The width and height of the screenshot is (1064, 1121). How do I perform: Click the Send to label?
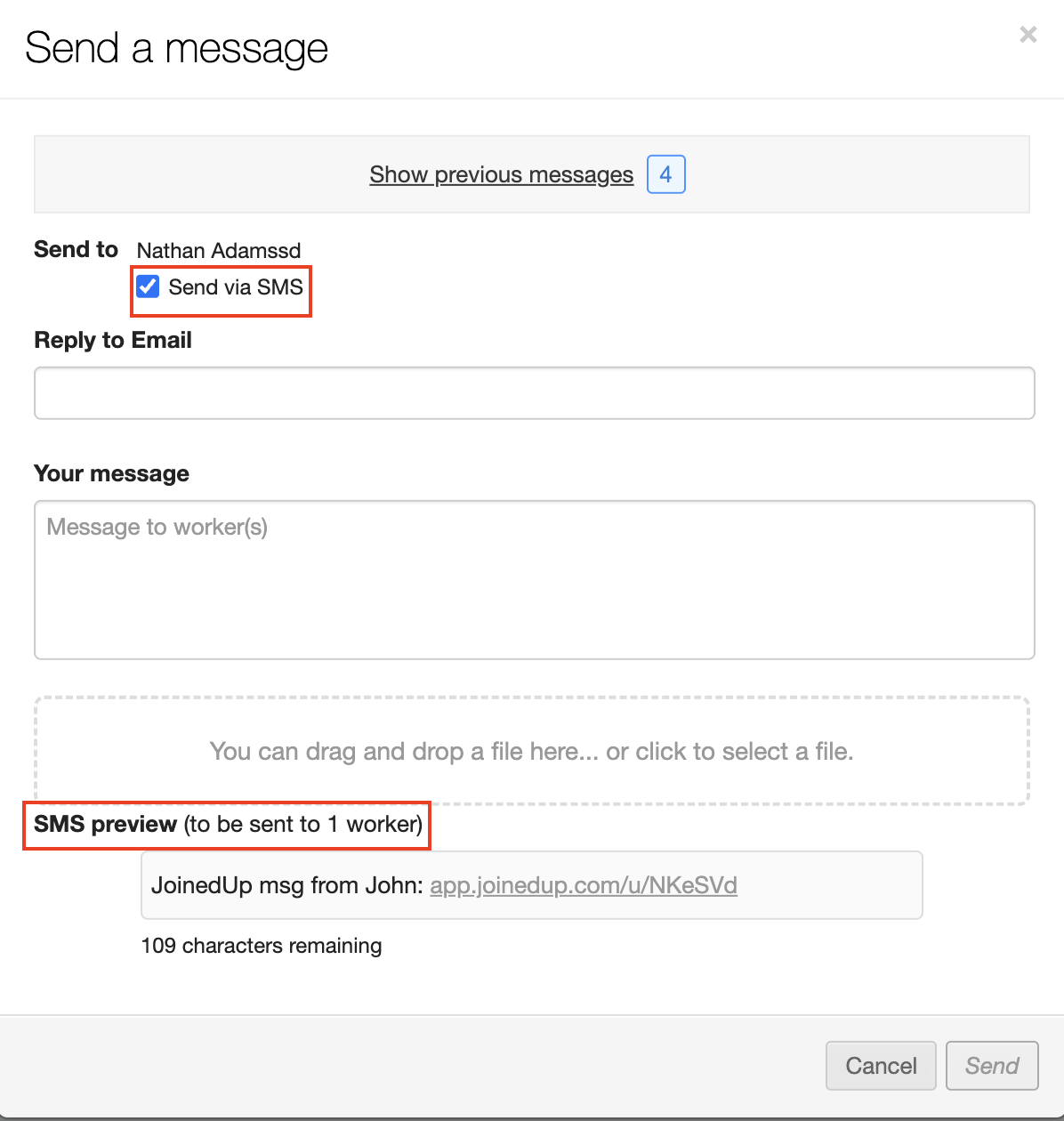pyautogui.click(x=76, y=250)
